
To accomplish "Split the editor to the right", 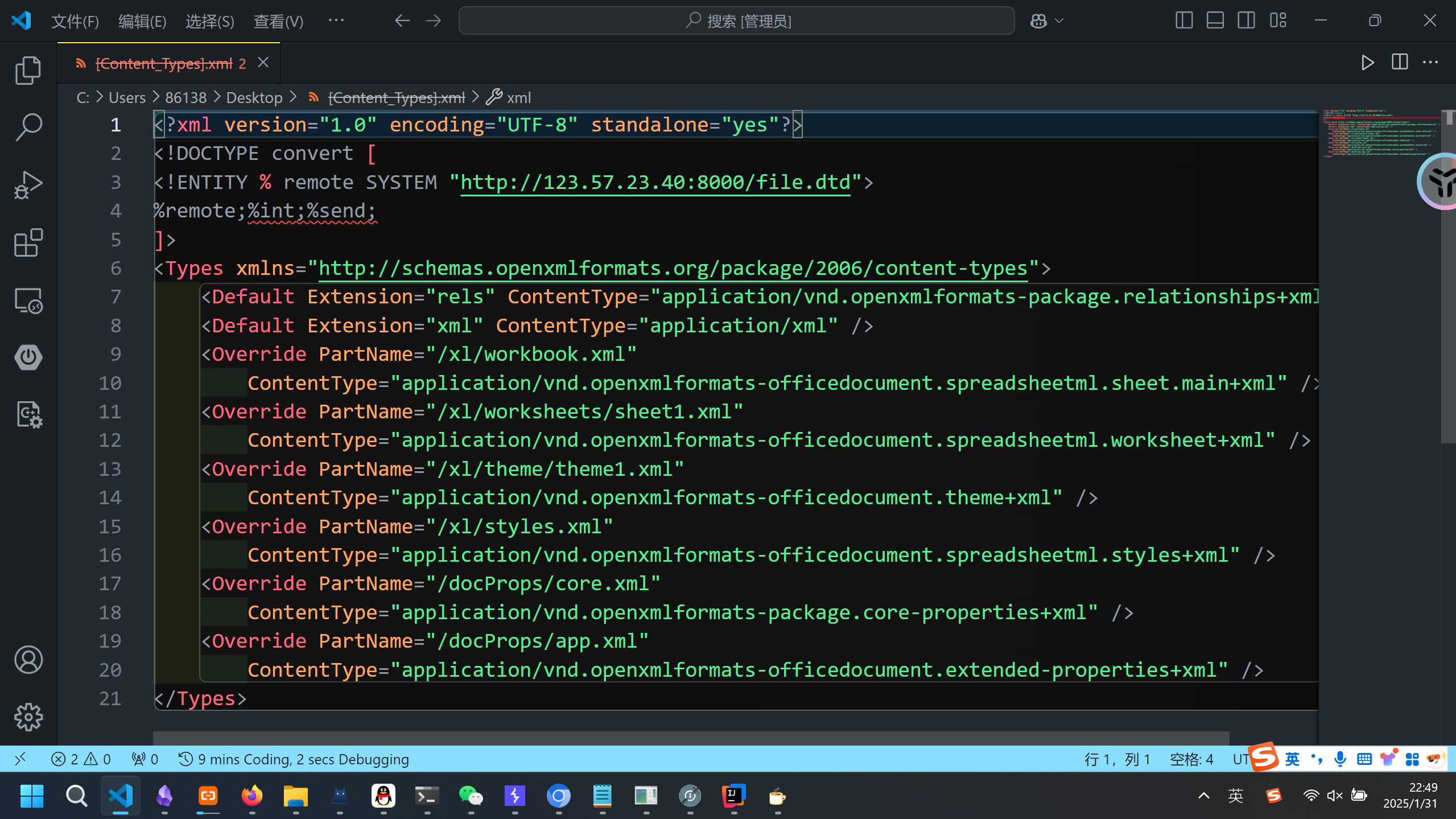I will pos(1399,63).
